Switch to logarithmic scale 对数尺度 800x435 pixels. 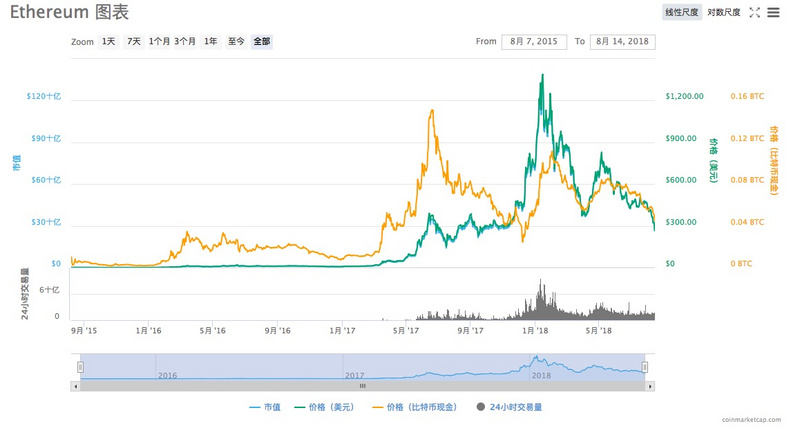pos(723,12)
